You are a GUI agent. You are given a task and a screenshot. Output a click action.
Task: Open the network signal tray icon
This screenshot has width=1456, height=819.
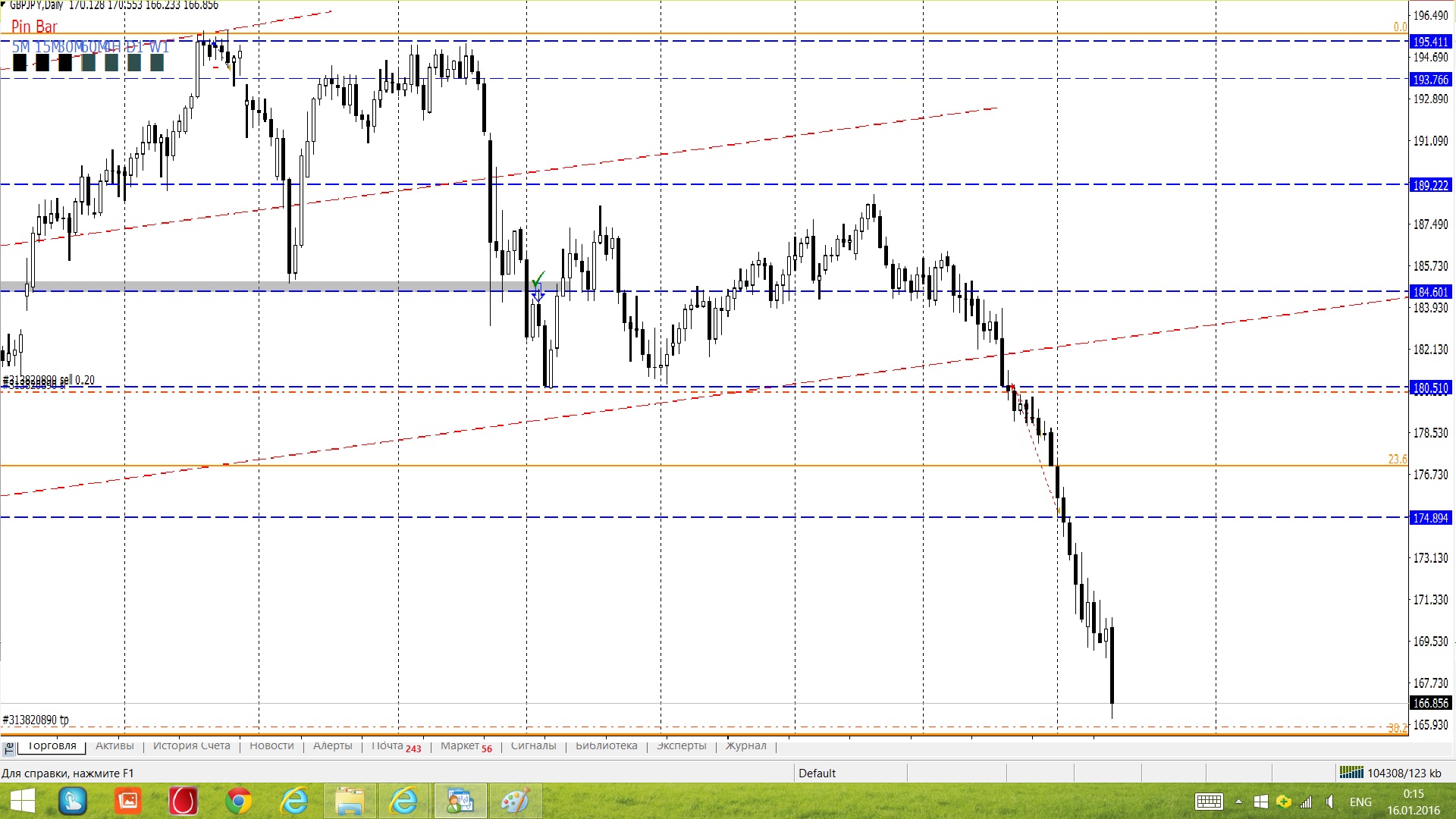click(x=1306, y=802)
